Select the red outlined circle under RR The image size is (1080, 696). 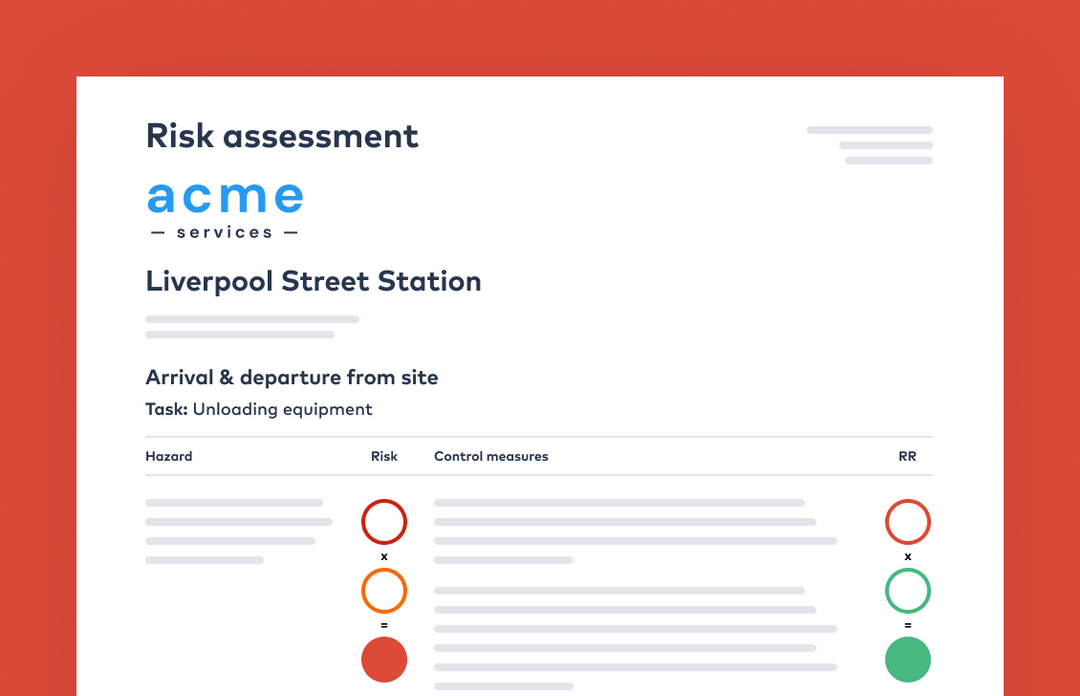click(x=908, y=522)
